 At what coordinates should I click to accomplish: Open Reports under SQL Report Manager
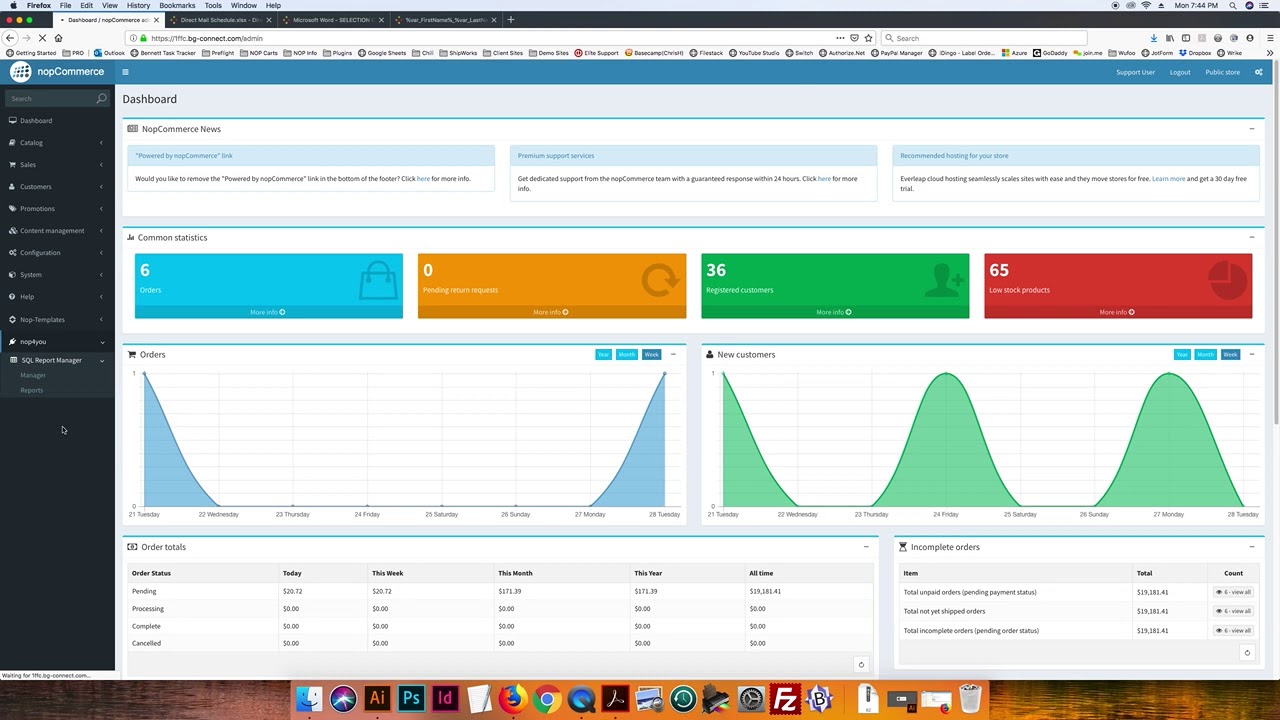tap(32, 390)
